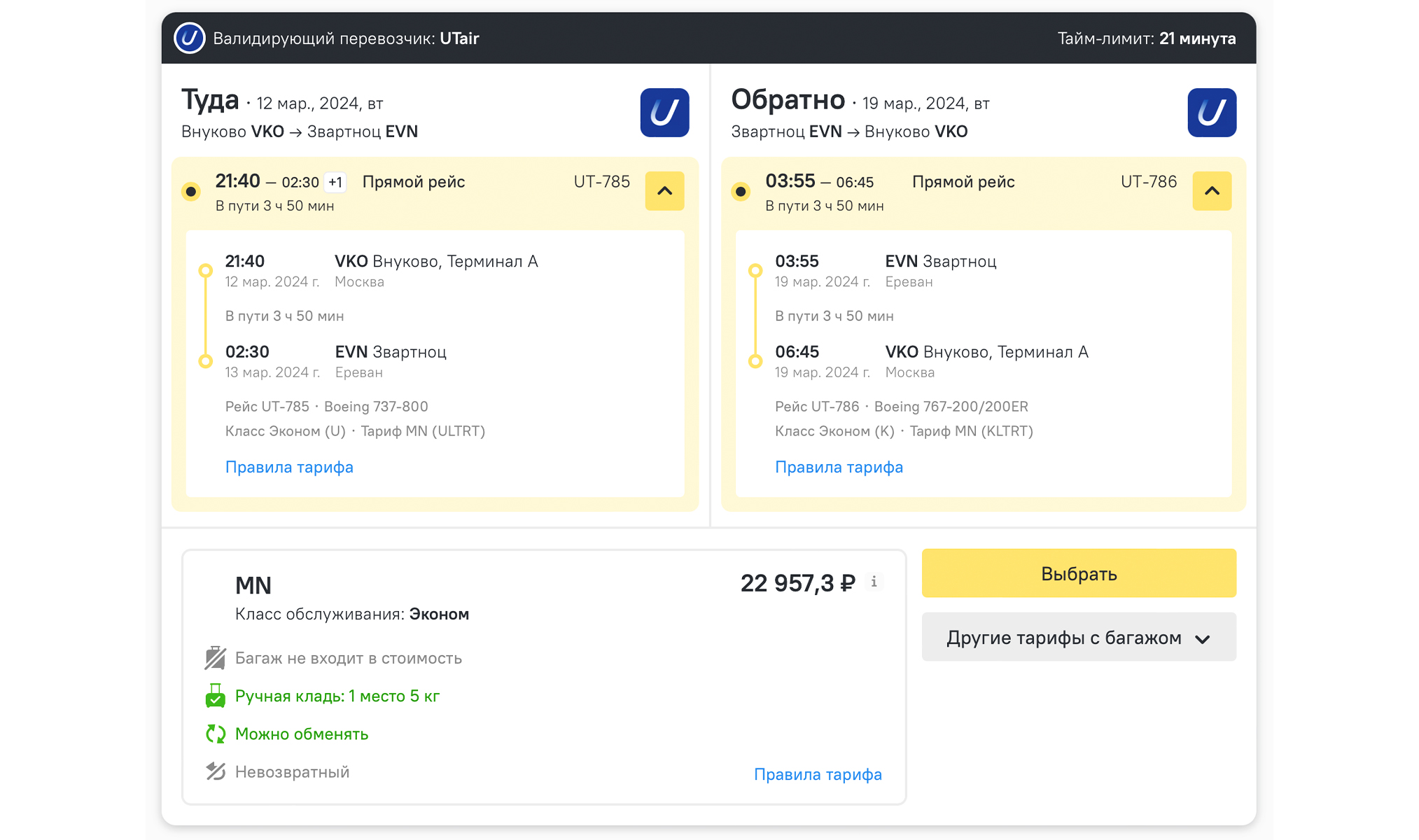The image size is (1419, 840).
Task: Select return flight UT-786 radio button
Action: click(x=741, y=191)
